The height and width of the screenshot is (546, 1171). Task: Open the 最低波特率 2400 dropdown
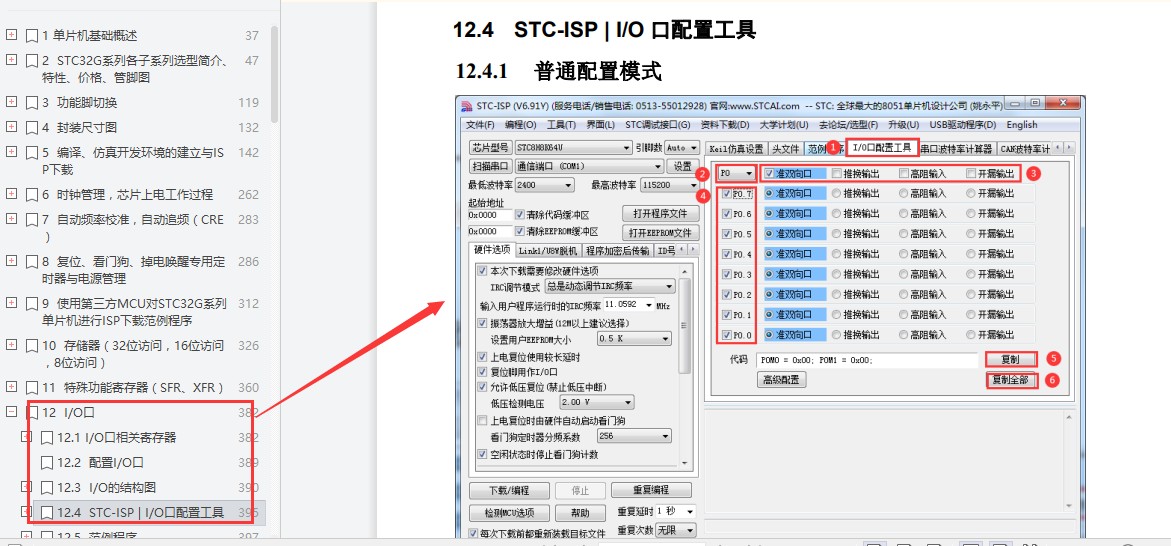click(x=544, y=184)
